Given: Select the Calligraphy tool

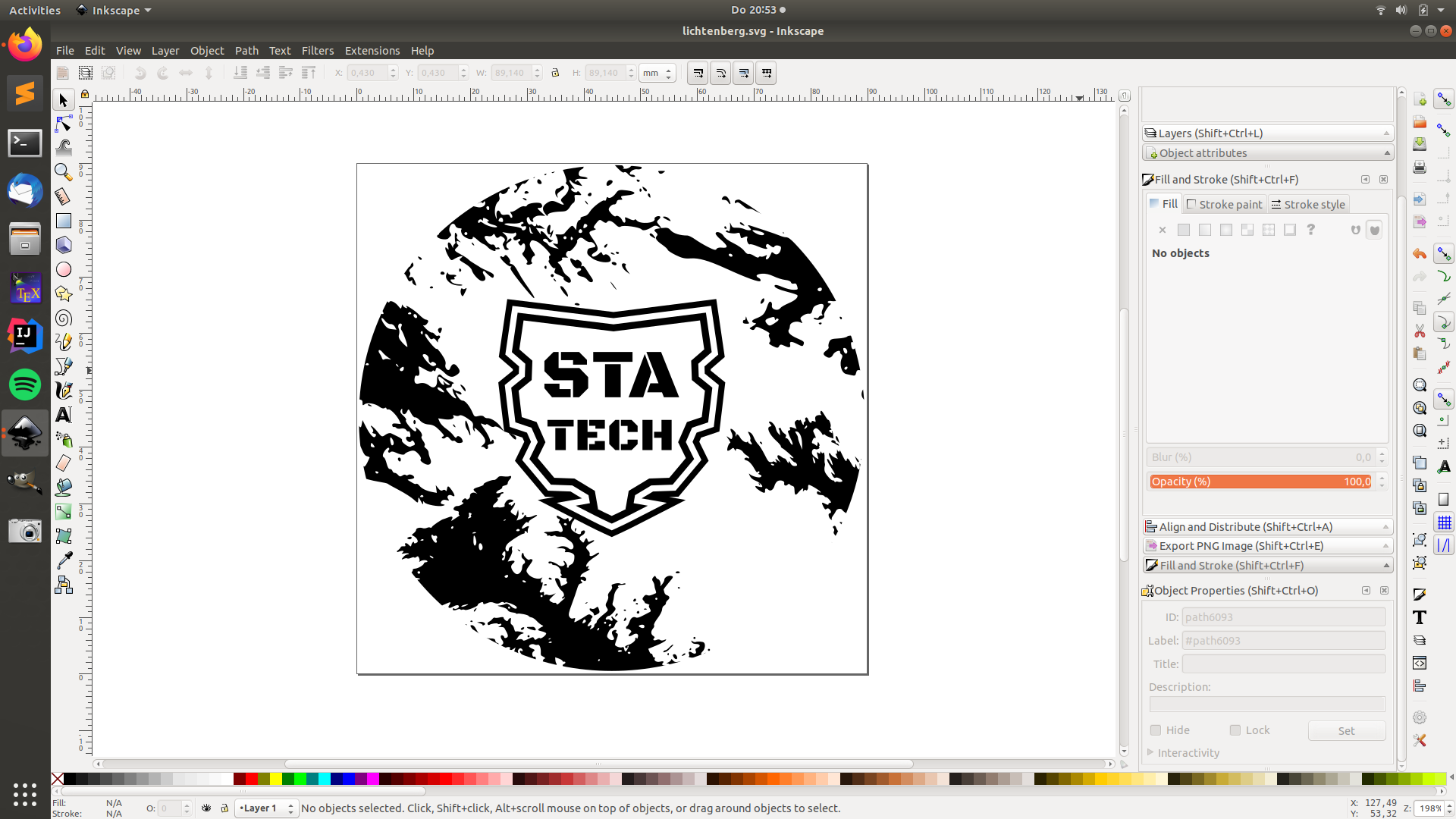Looking at the screenshot, I should [63, 391].
